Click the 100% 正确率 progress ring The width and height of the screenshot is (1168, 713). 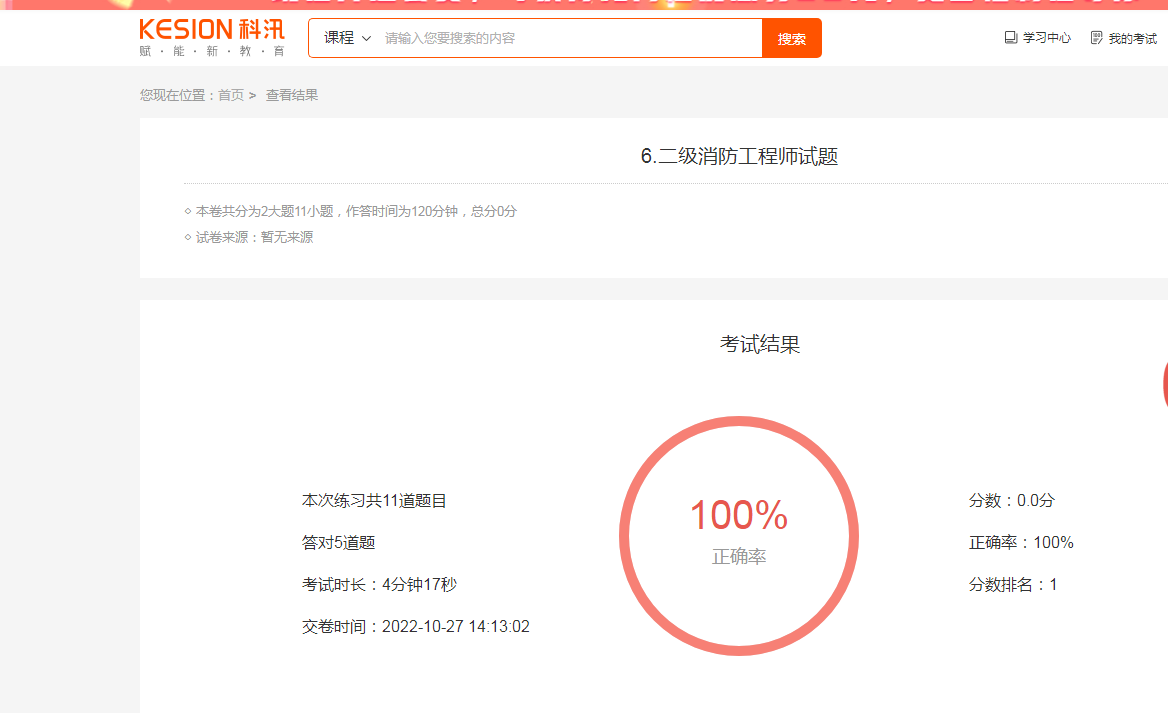pos(739,535)
